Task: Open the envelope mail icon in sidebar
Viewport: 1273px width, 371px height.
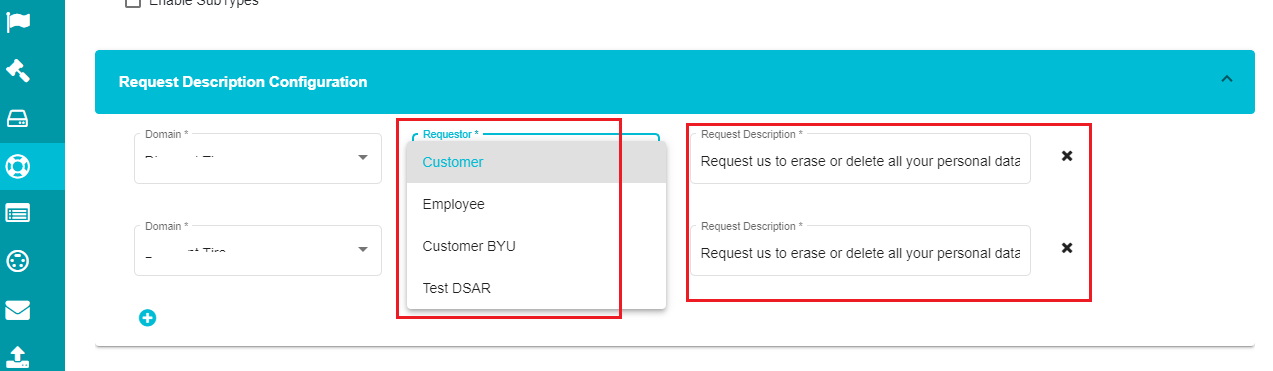Action: (18, 310)
